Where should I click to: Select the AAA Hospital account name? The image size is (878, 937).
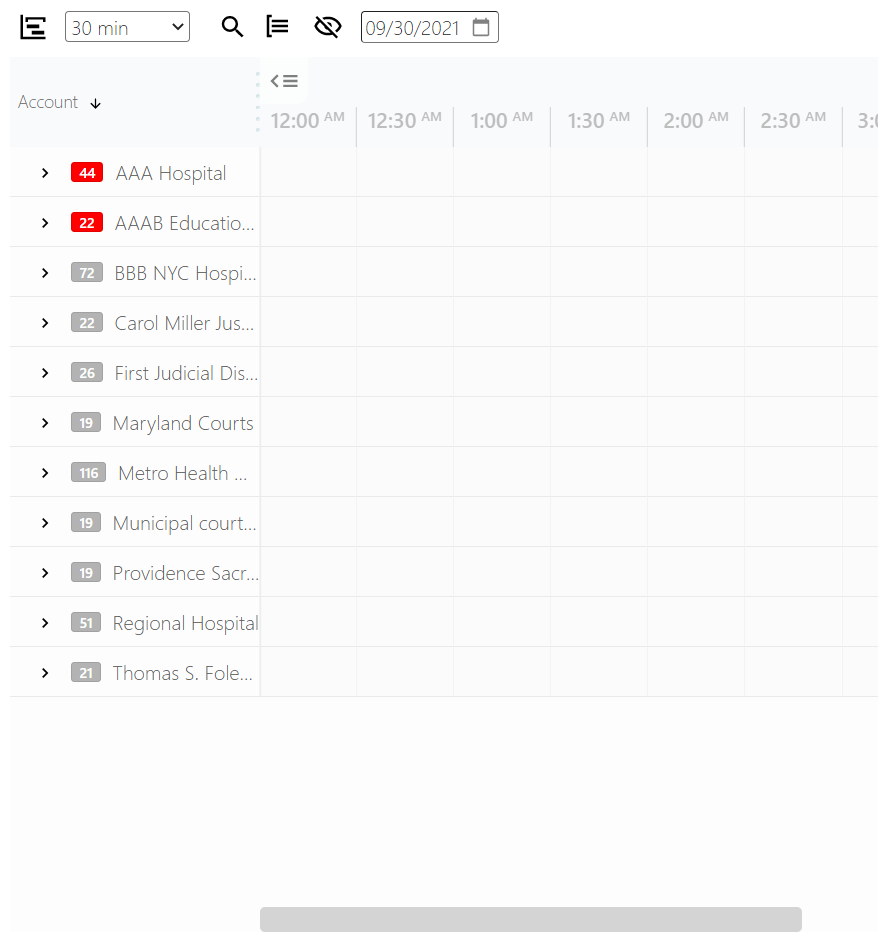tap(171, 173)
